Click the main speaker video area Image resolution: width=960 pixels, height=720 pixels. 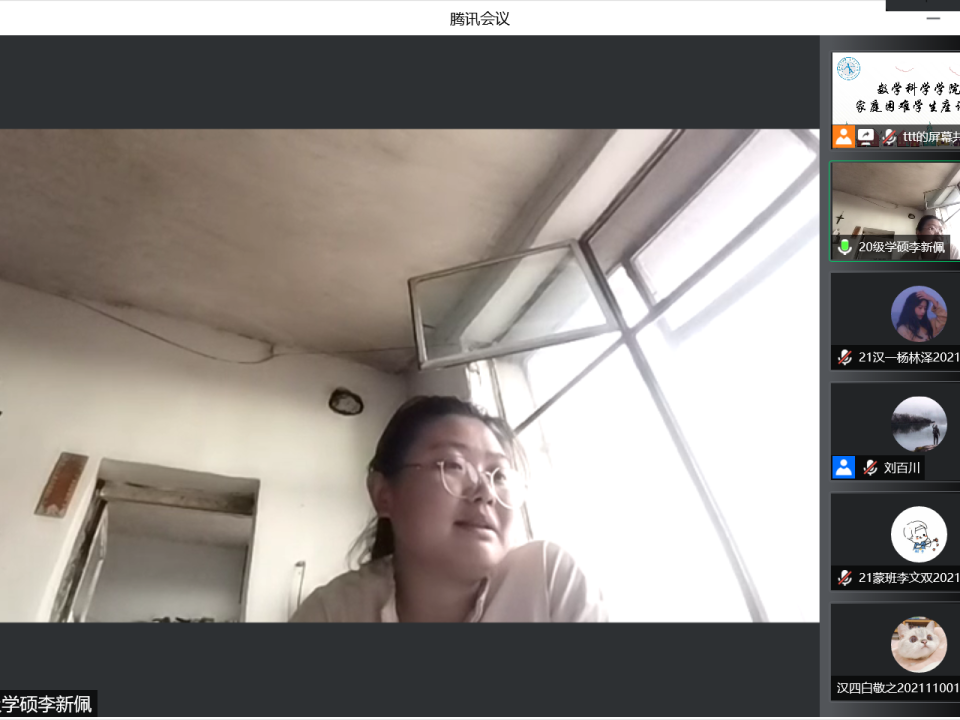point(409,375)
